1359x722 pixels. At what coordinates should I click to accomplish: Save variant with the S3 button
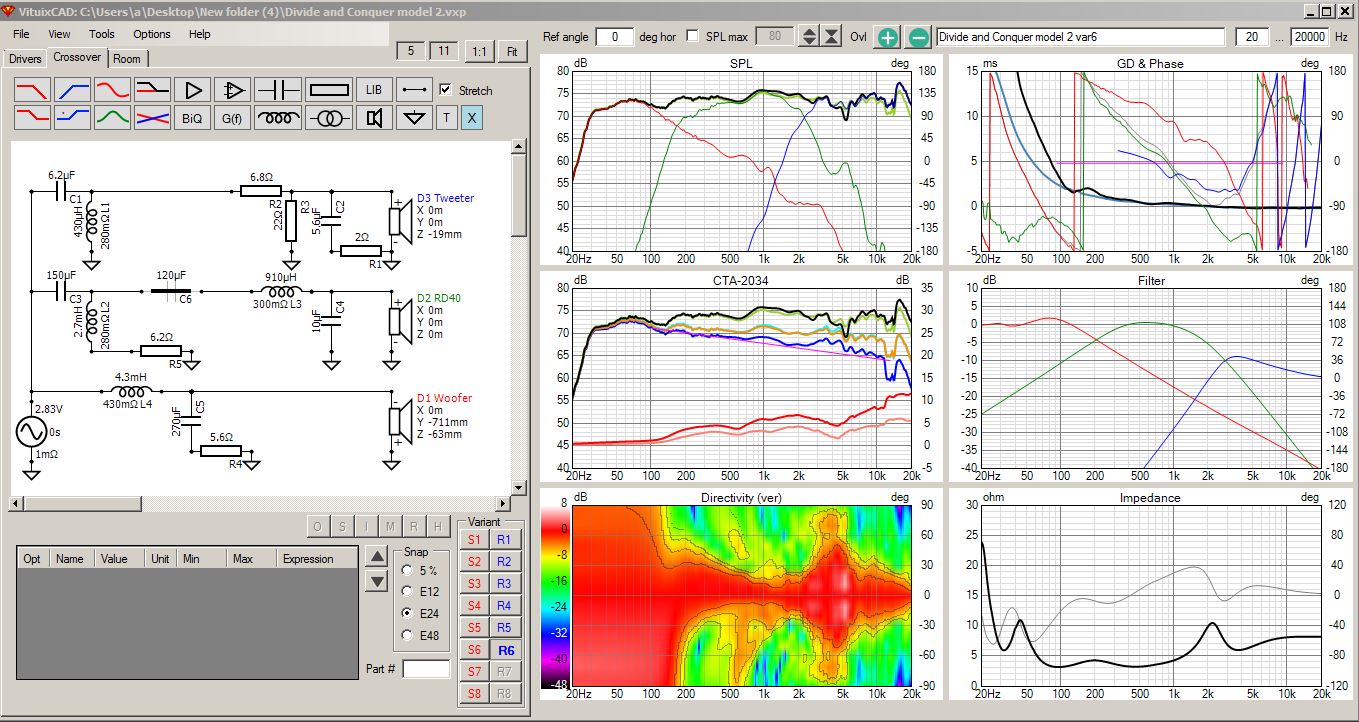point(473,583)
